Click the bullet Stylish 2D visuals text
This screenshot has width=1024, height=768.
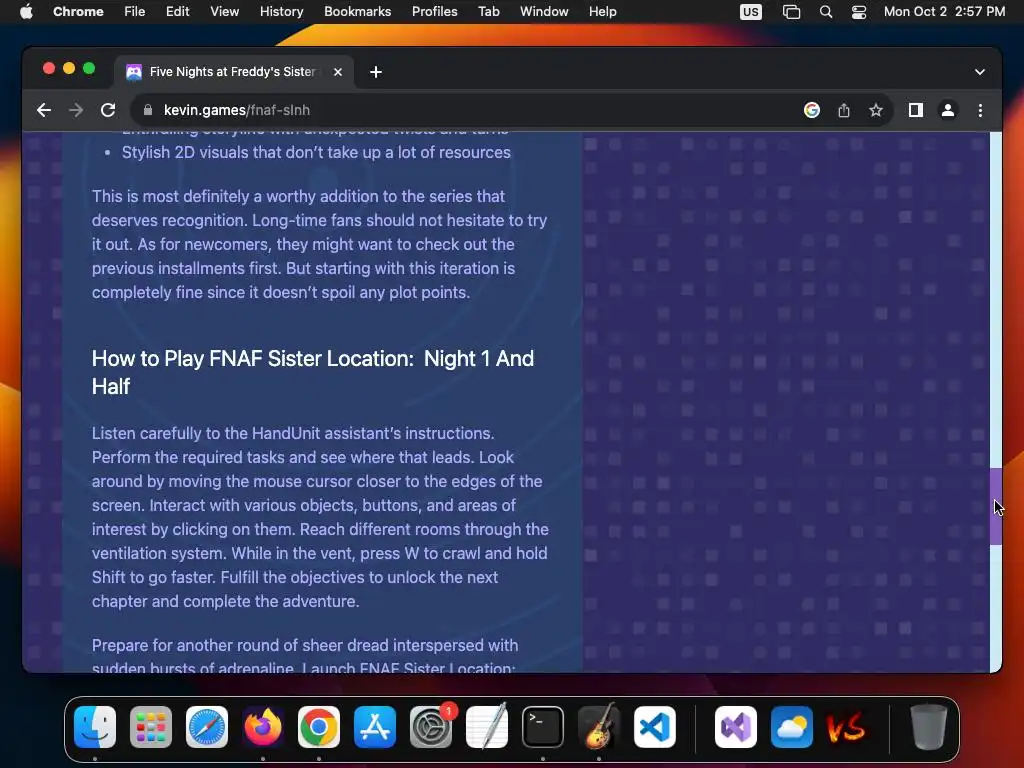(x=316, y=152)
